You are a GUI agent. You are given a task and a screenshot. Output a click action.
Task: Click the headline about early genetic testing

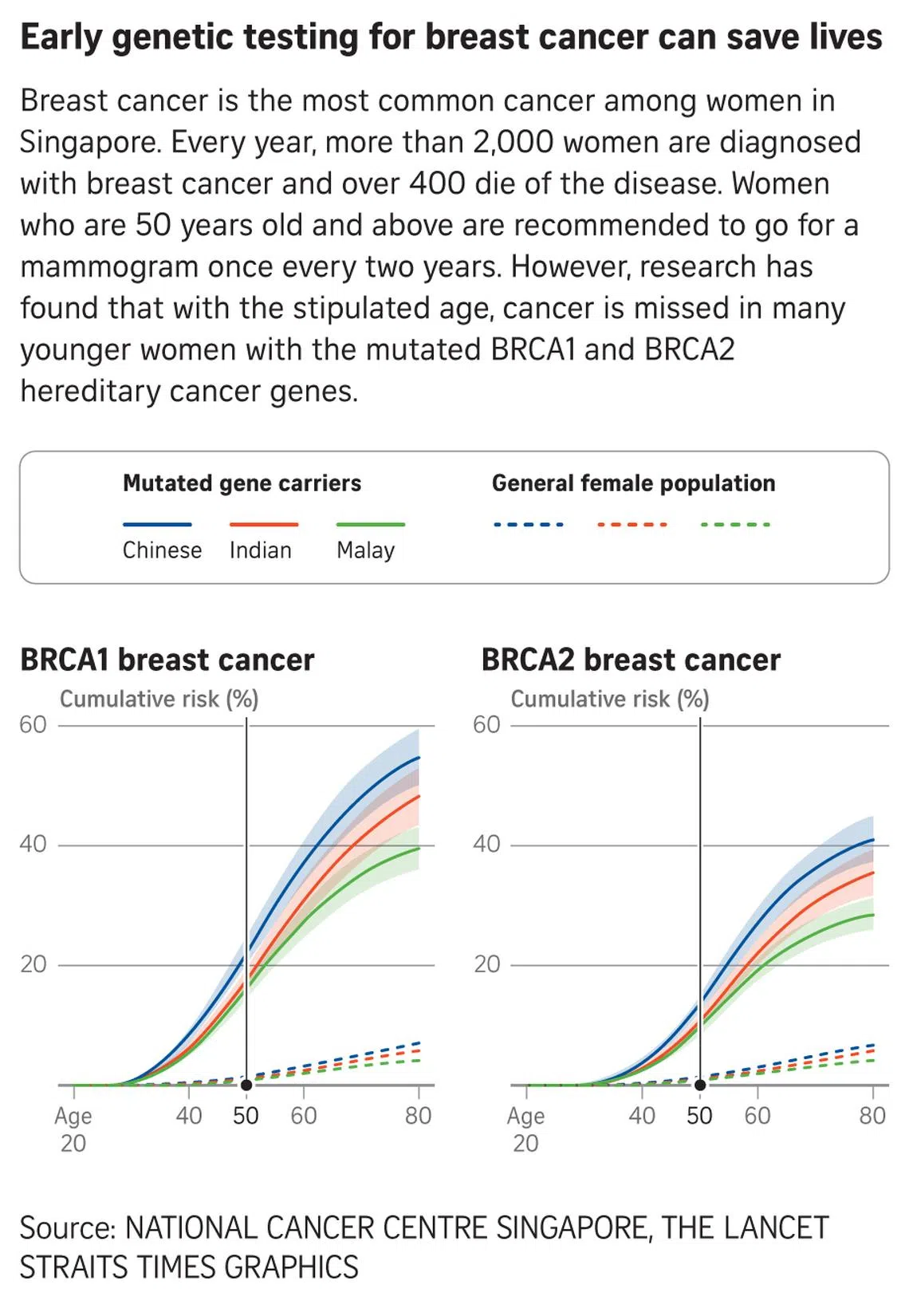coord(451,37)
